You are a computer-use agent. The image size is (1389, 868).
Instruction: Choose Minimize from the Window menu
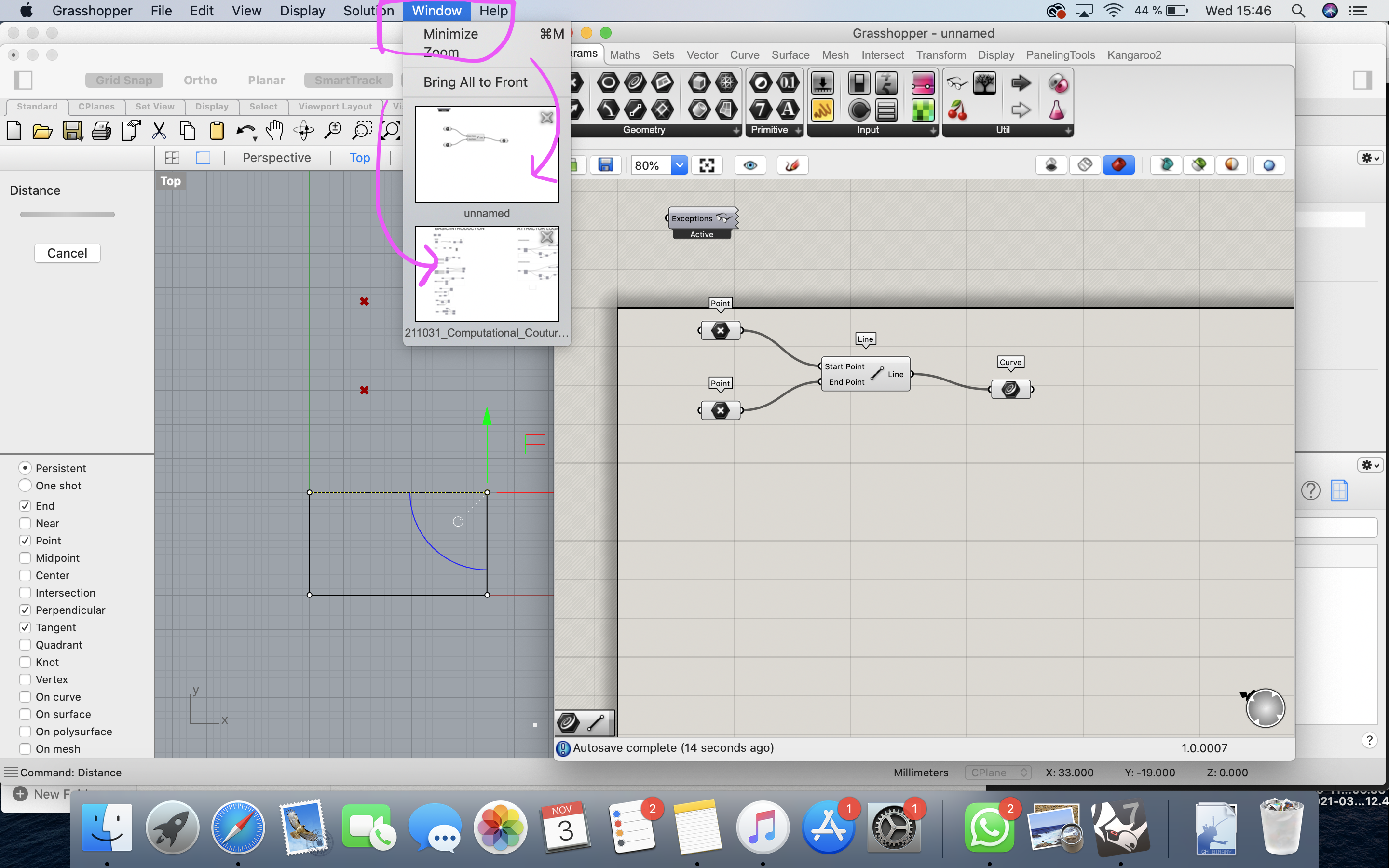coord(487,34)
